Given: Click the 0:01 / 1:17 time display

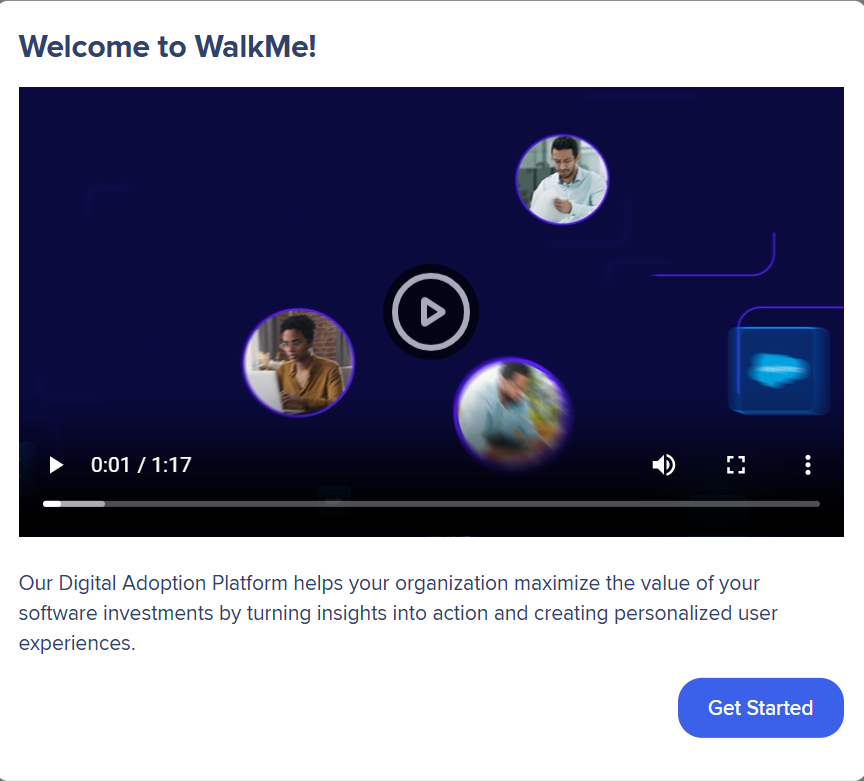Looking at the screenshot, I should (141, 465).
